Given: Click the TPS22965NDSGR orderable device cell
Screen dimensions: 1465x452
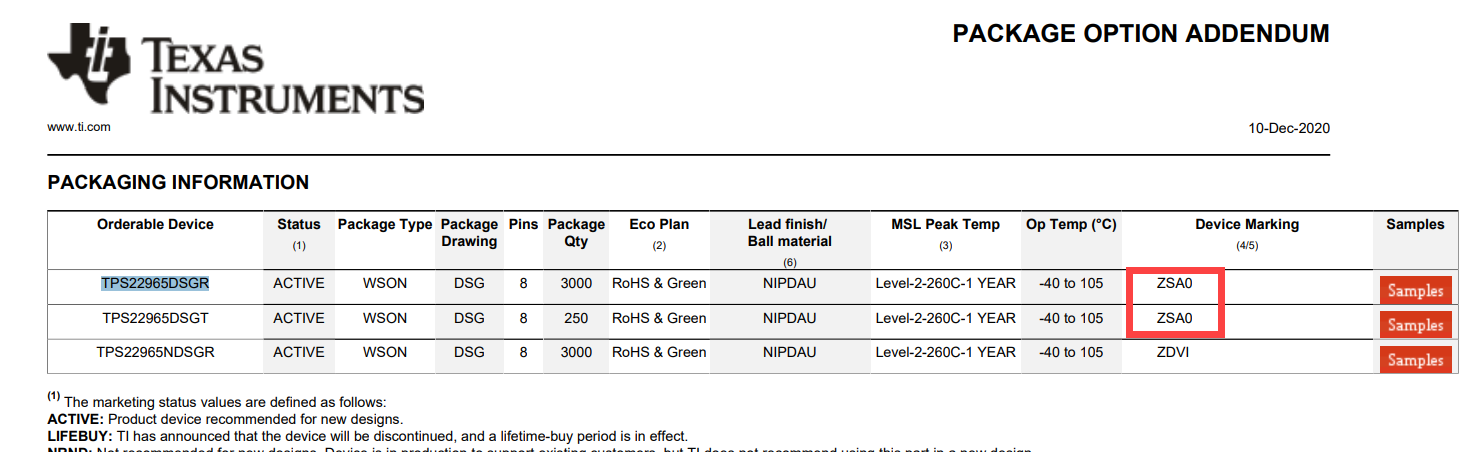Looking at the screenshot, I should [x=155, y=352].
